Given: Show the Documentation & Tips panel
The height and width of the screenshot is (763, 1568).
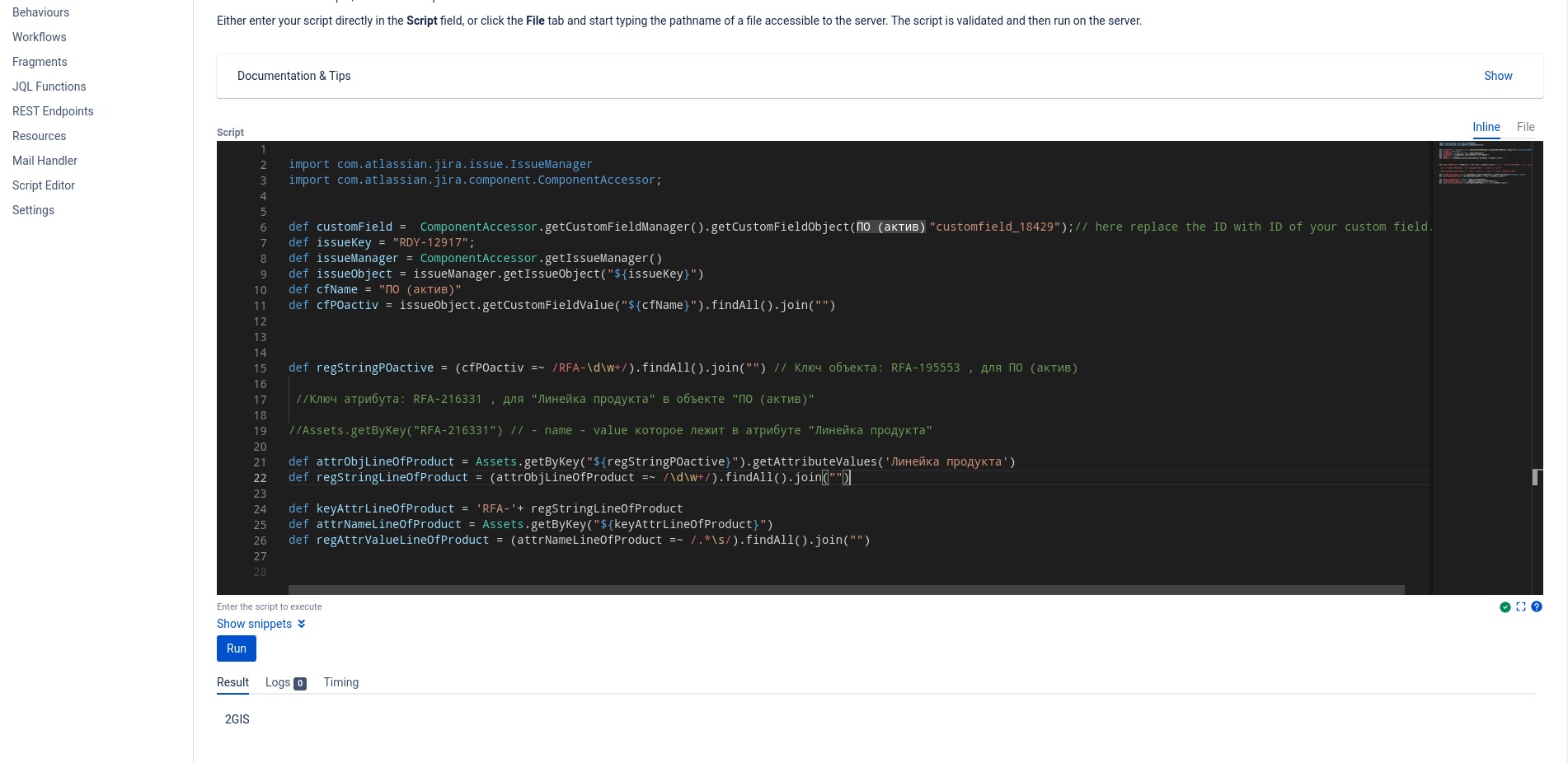Looking at the screenshot, I should 1498,76.
